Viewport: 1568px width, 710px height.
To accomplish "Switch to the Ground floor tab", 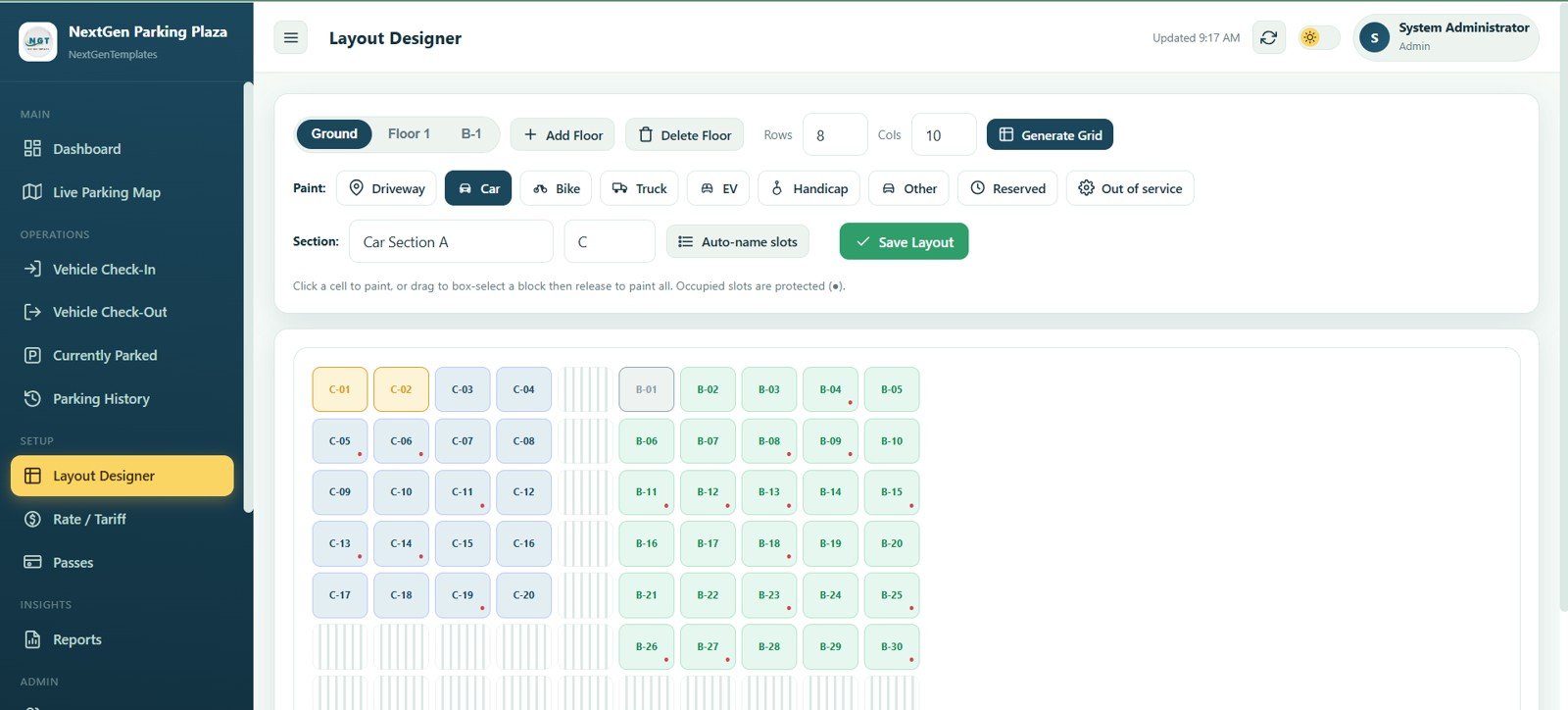I will 334,134.
